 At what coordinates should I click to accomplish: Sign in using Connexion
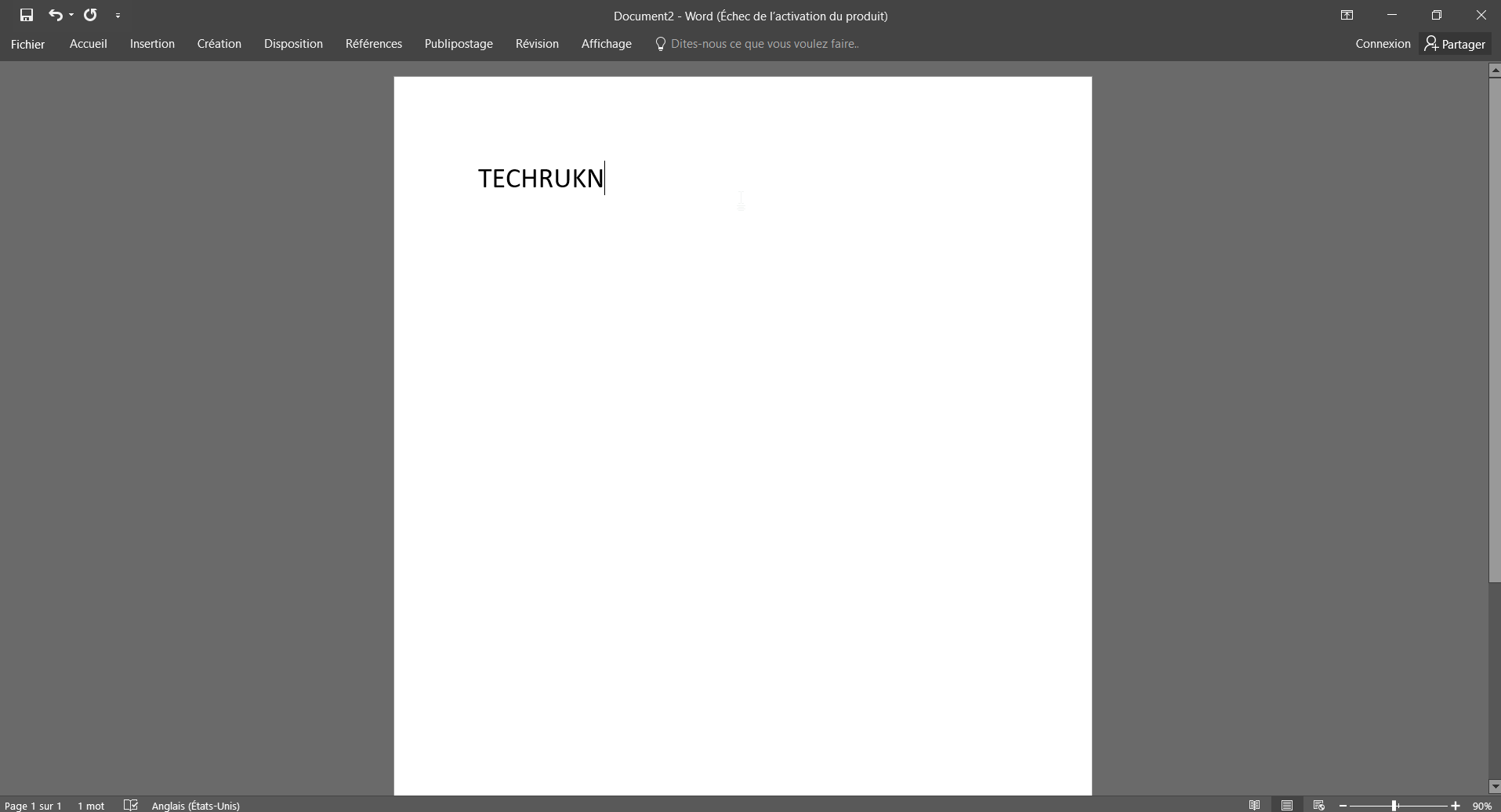coord(1383,44)
